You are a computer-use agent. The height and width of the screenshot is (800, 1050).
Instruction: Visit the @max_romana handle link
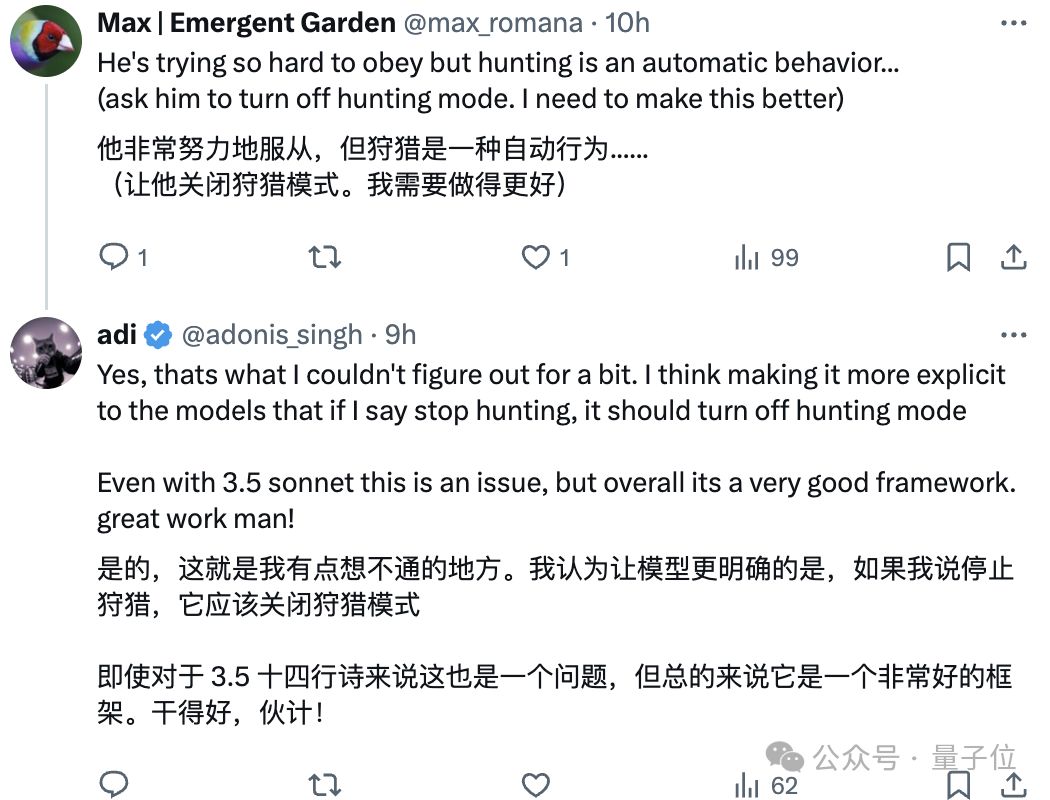point(494,23)
